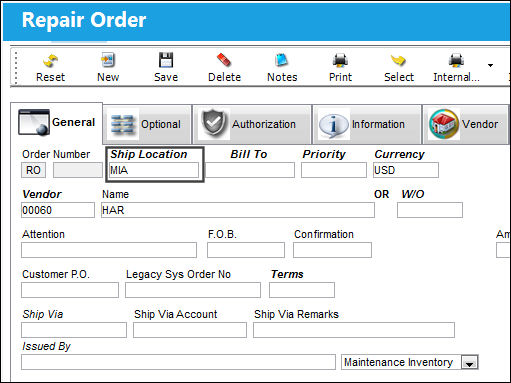Click the Ship Via Remarks field
This screenshot has height=383, width=511.
click(x=354, y=330)
